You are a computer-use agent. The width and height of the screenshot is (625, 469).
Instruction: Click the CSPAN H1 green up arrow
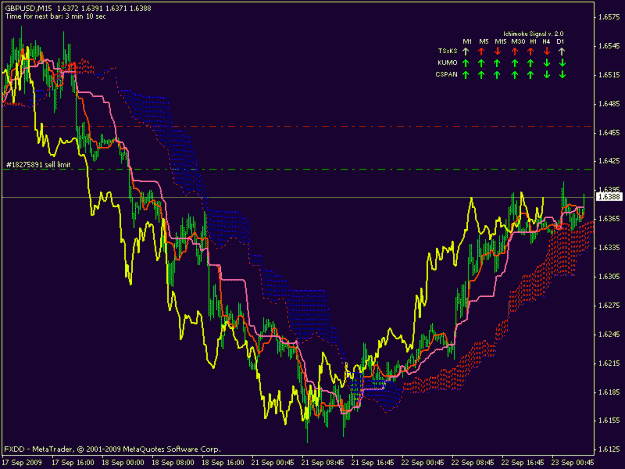pyautogui.click(x=531, y=75)
